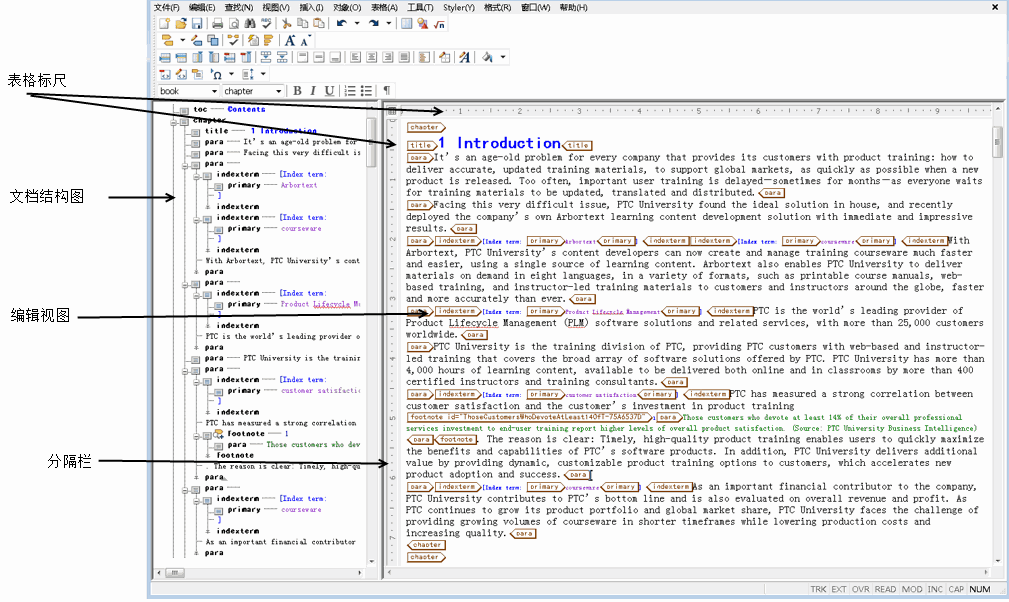1009x602 pixels.
Task: Apply cell shading with the paint bucket icon
Action: [x=487, y=57]
